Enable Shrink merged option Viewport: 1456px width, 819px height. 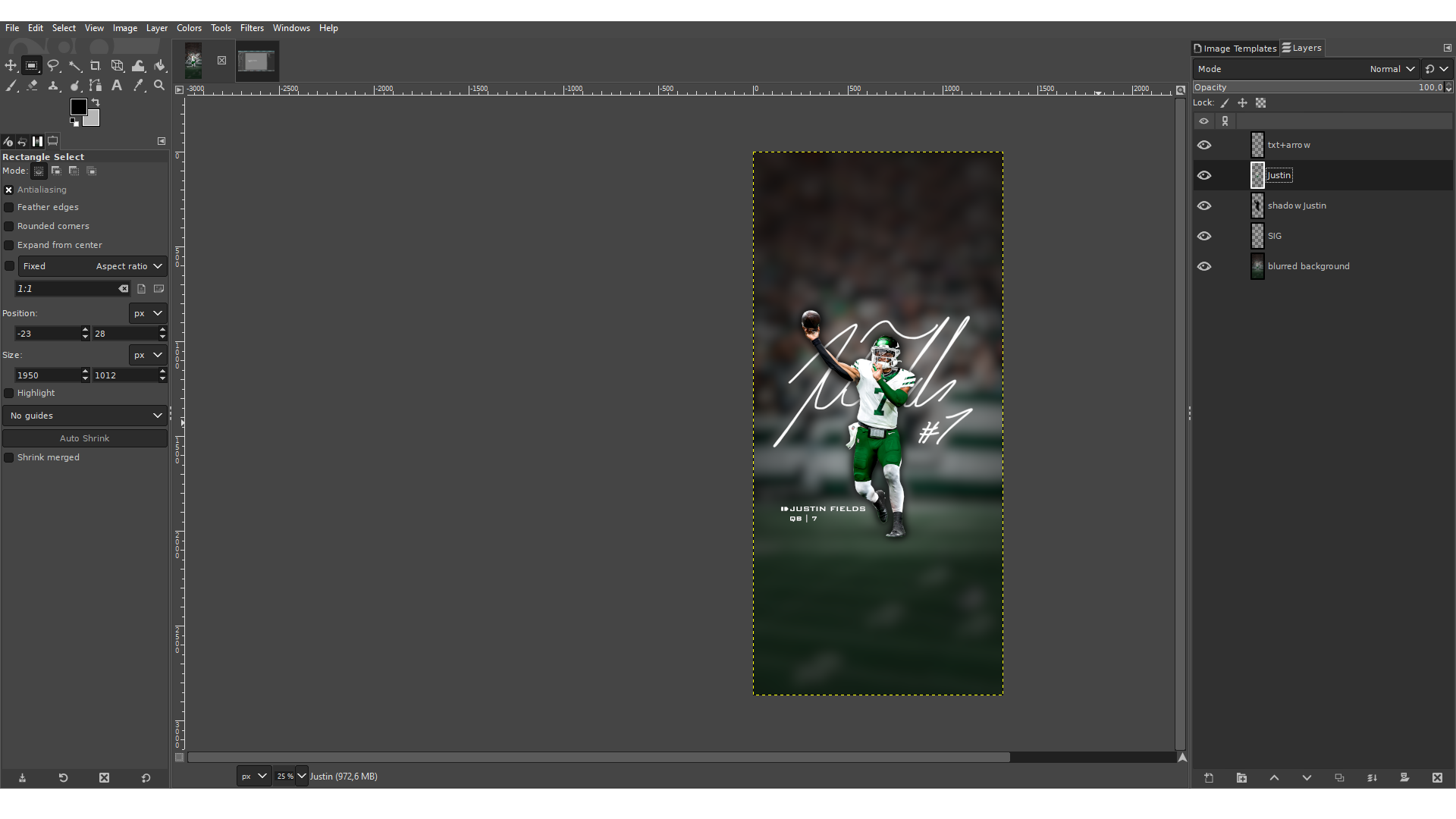click(x=9, y=457)
